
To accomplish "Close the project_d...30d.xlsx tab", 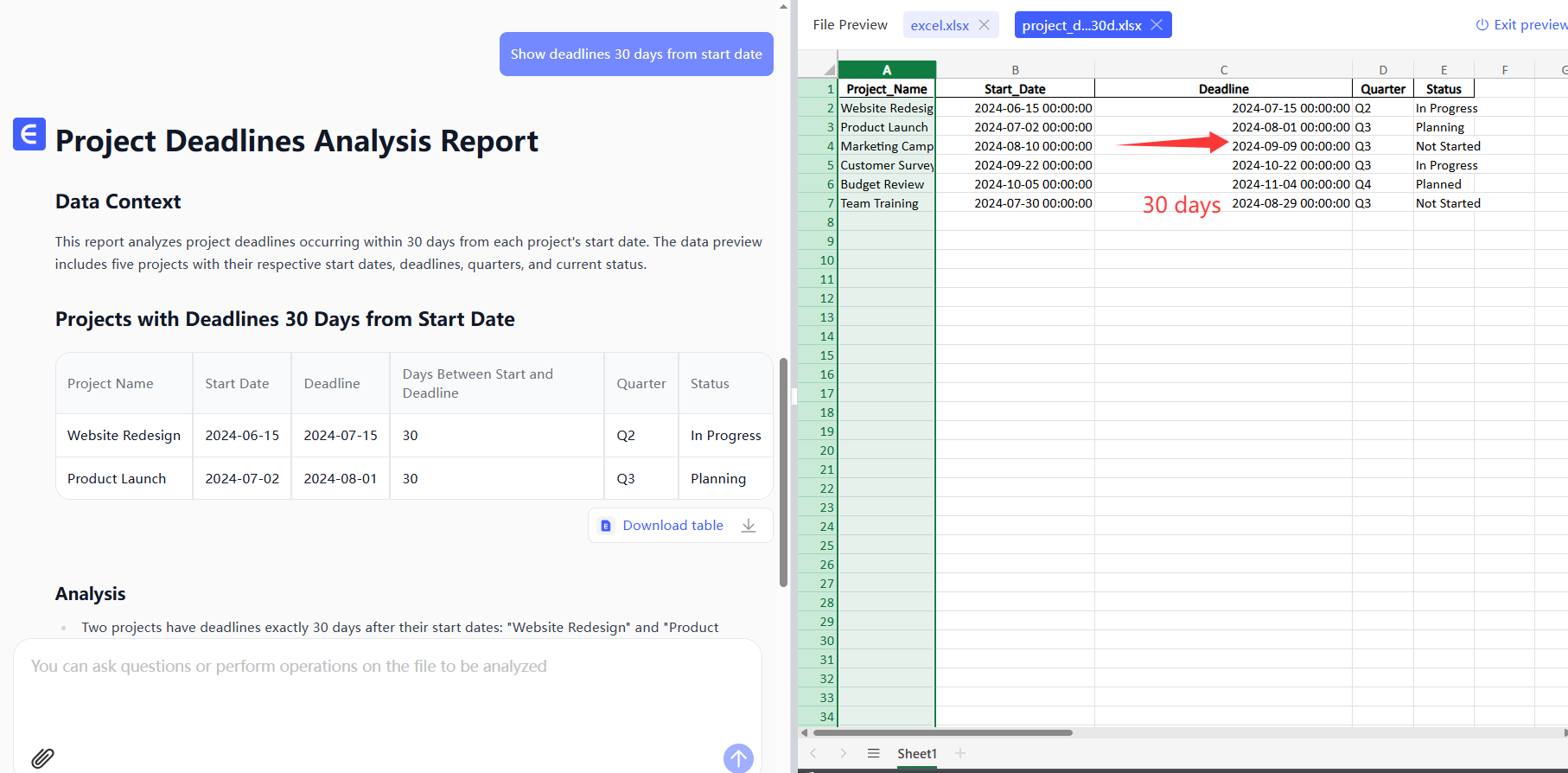I will tap(1157, 25).
